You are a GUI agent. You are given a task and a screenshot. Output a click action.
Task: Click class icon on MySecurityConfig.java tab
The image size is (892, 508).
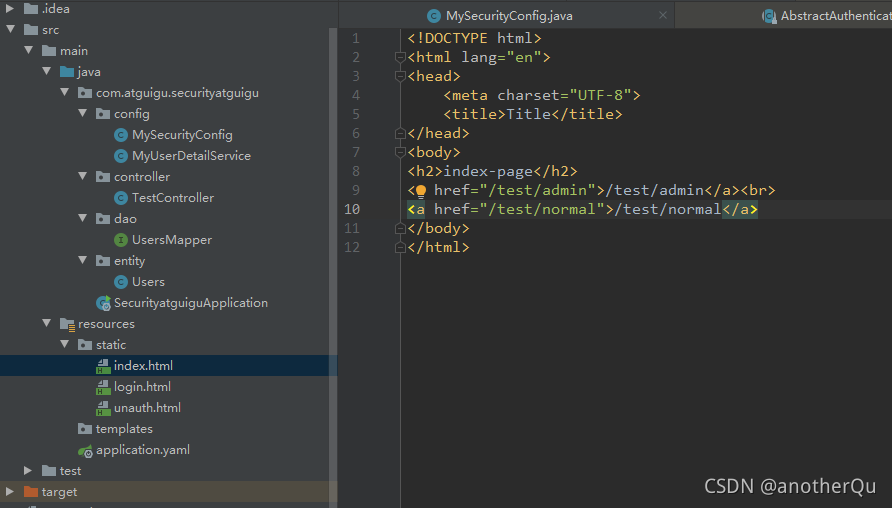433,16
